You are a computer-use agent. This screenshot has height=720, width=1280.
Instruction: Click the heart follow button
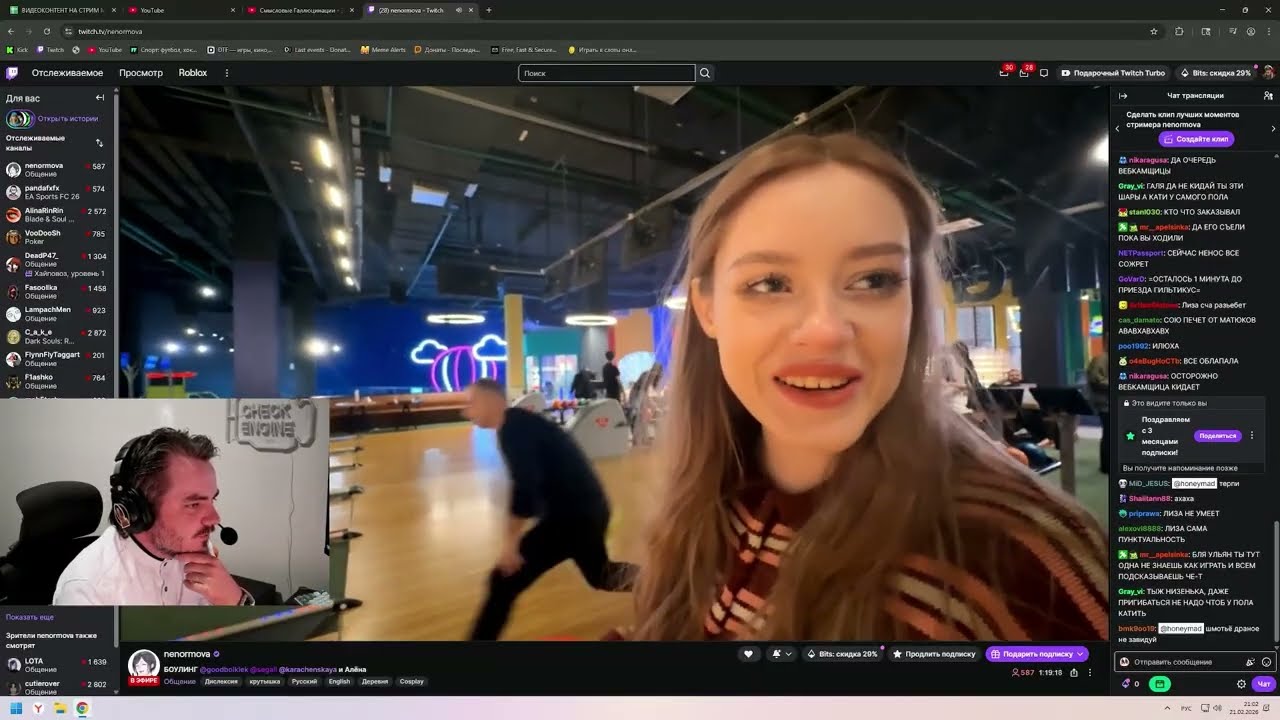[x=748, y=654]
